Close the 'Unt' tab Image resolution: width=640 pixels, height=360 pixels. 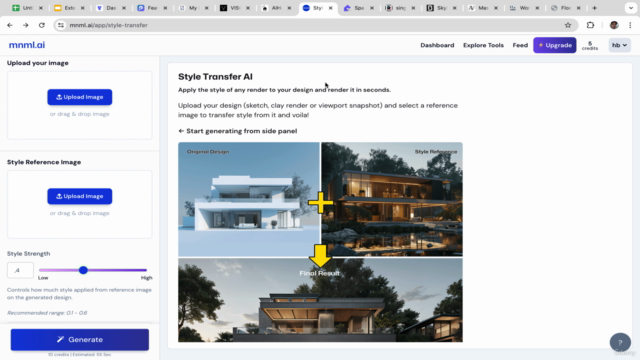41,8
